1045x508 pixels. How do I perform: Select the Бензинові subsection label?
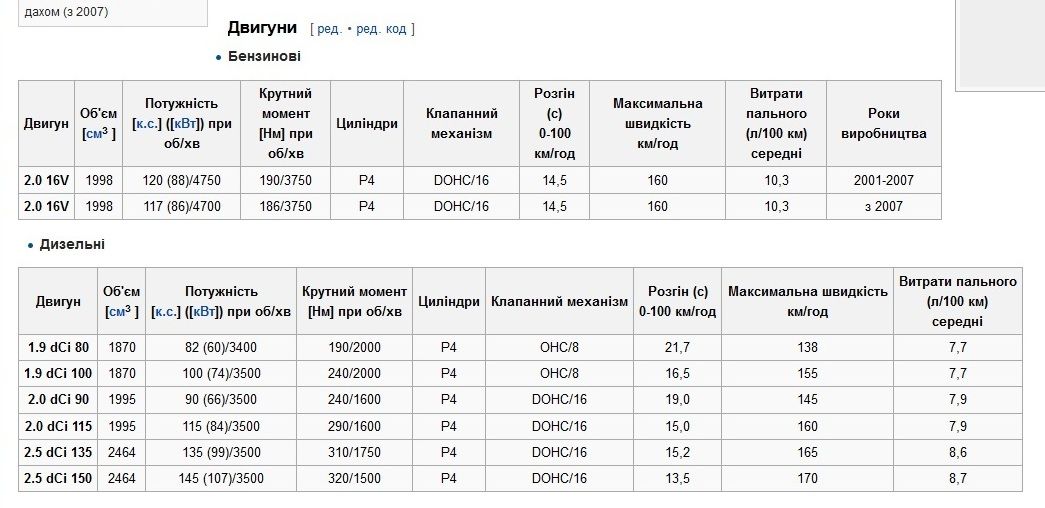pos(264,57)
